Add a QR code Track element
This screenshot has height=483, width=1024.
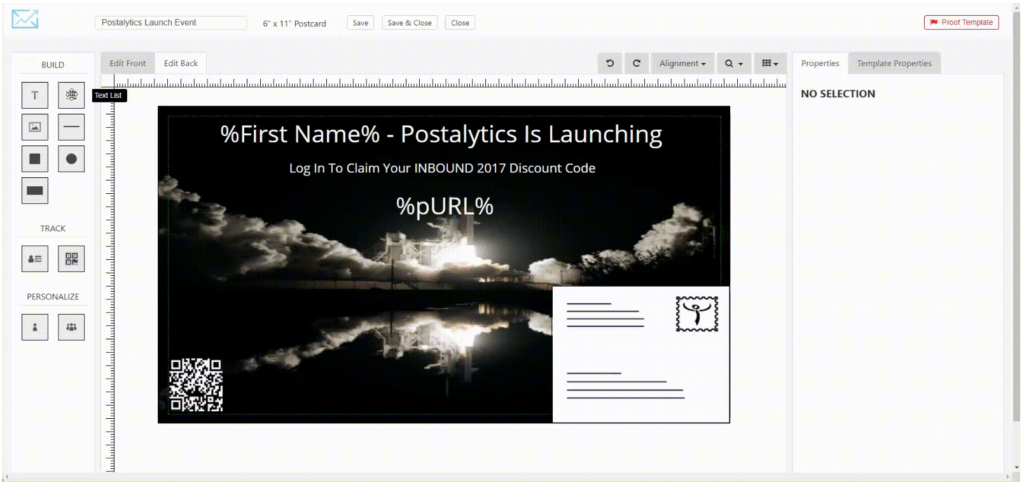click(71, 259)
